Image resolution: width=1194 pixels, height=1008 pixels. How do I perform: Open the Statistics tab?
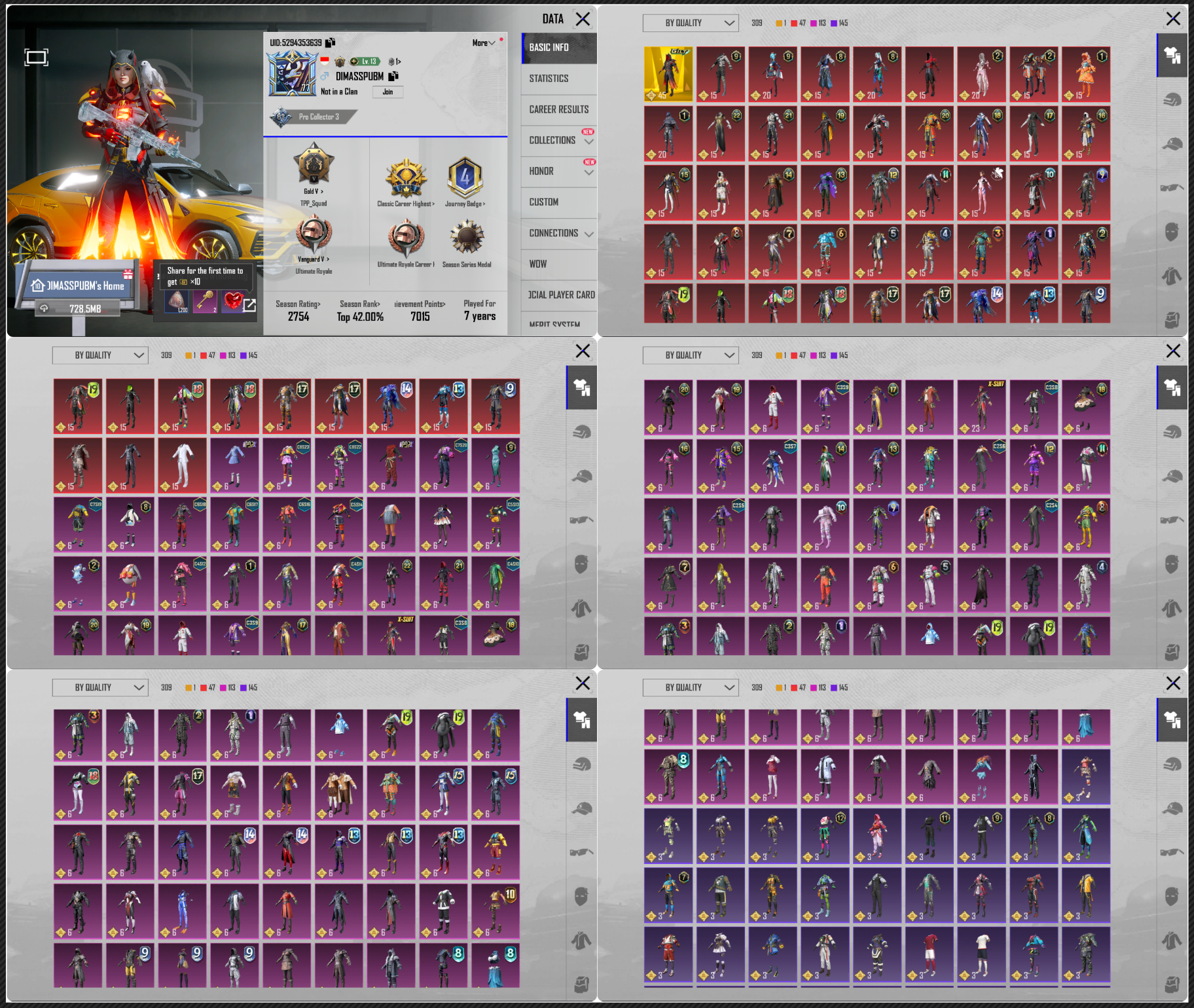pyautogui.click(x=559, y=79)
